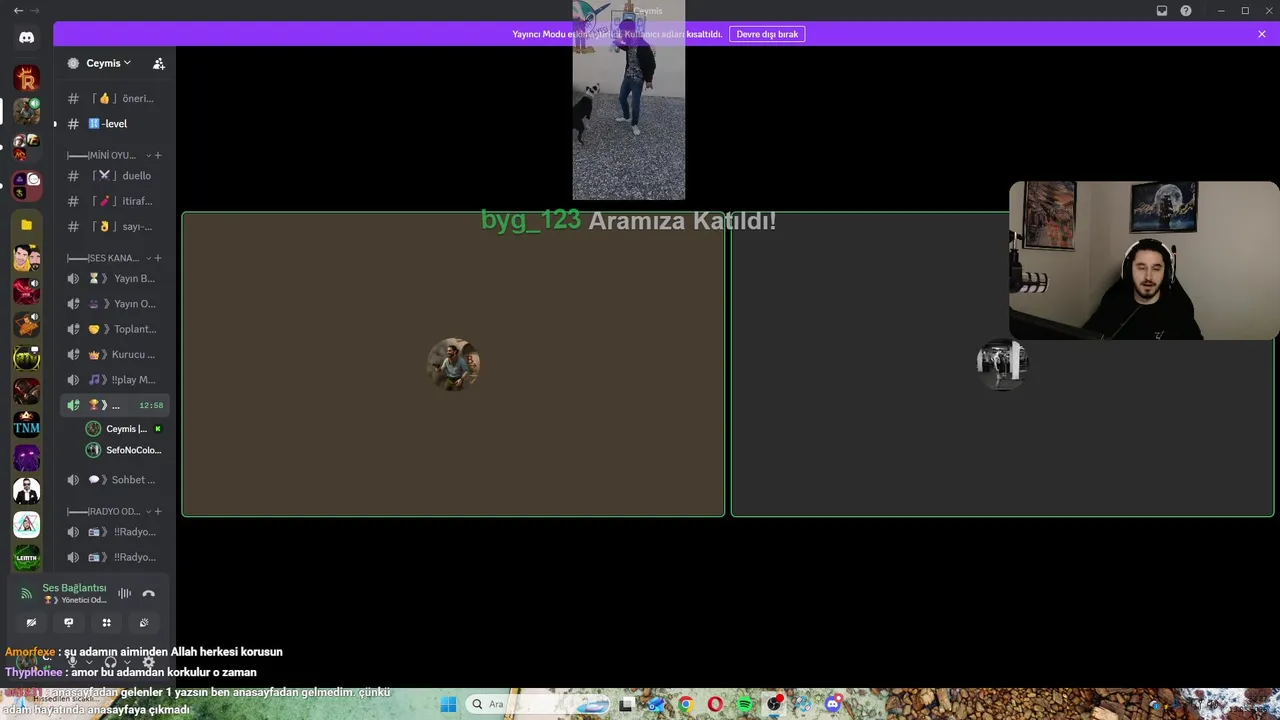Screen dimensions: 1280x720
Task: Toggle microphone mute in user panel
Action: (x=72, y=661)
